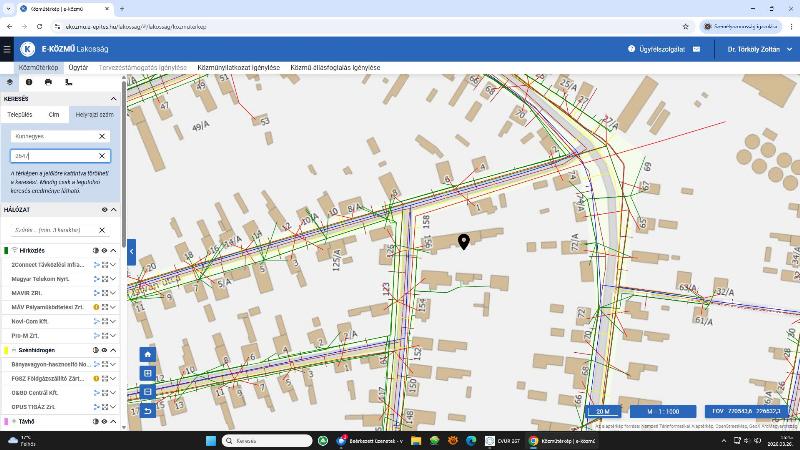The image size is (800, 450).
Task: Return to previous map view with undo button
Action: [x=148, y=411]
